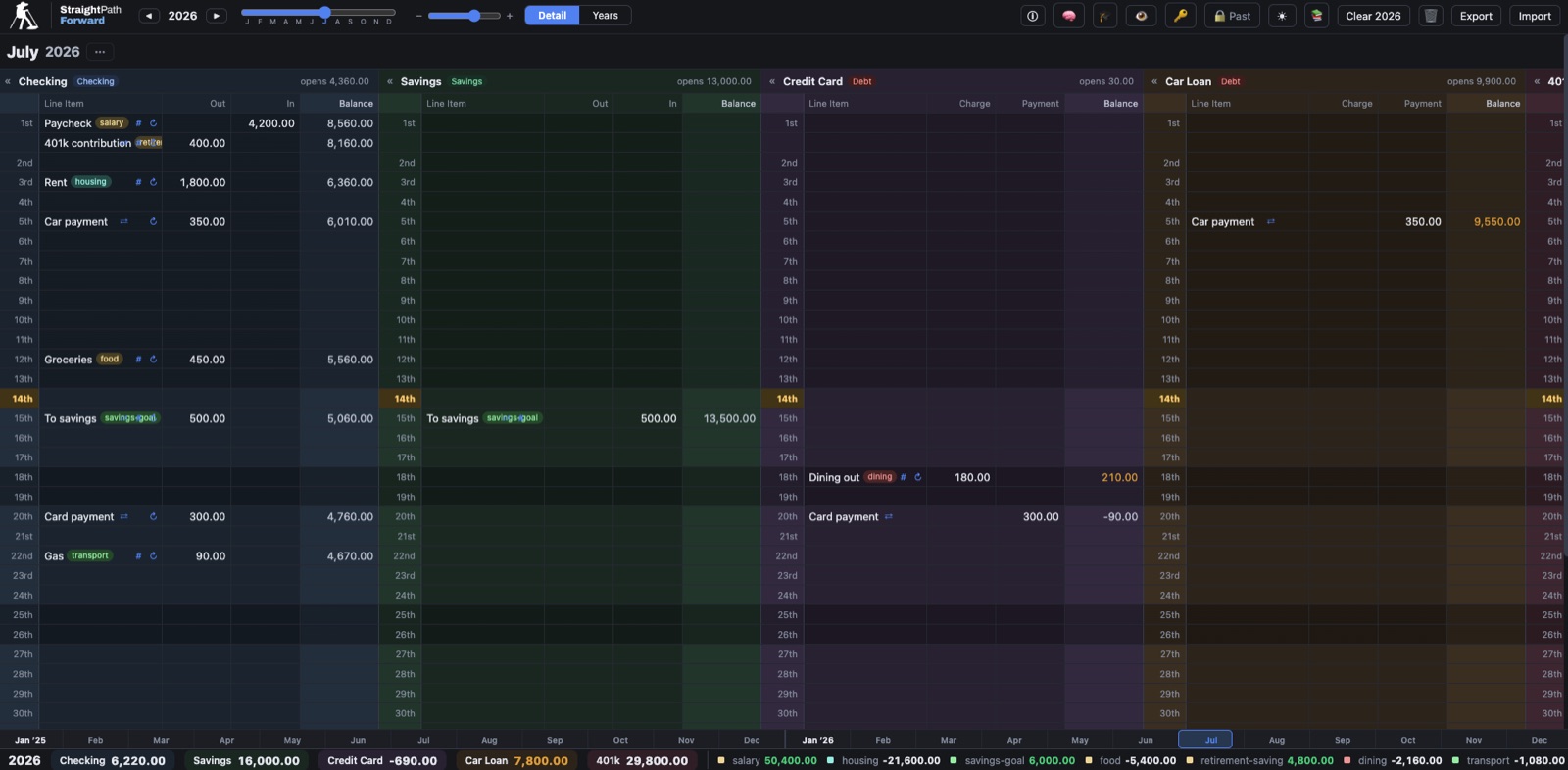This screenshot has height=770, width=1568.
Task: Select Aug in the 2026 month timeline
Action: point(1276,740)
